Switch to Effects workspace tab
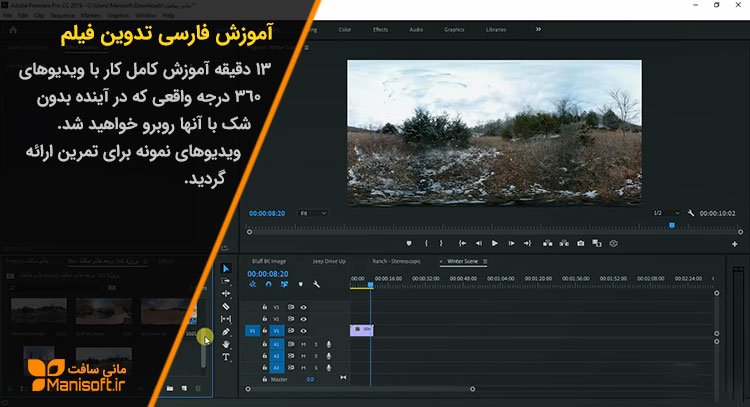 tap(380, 30)
